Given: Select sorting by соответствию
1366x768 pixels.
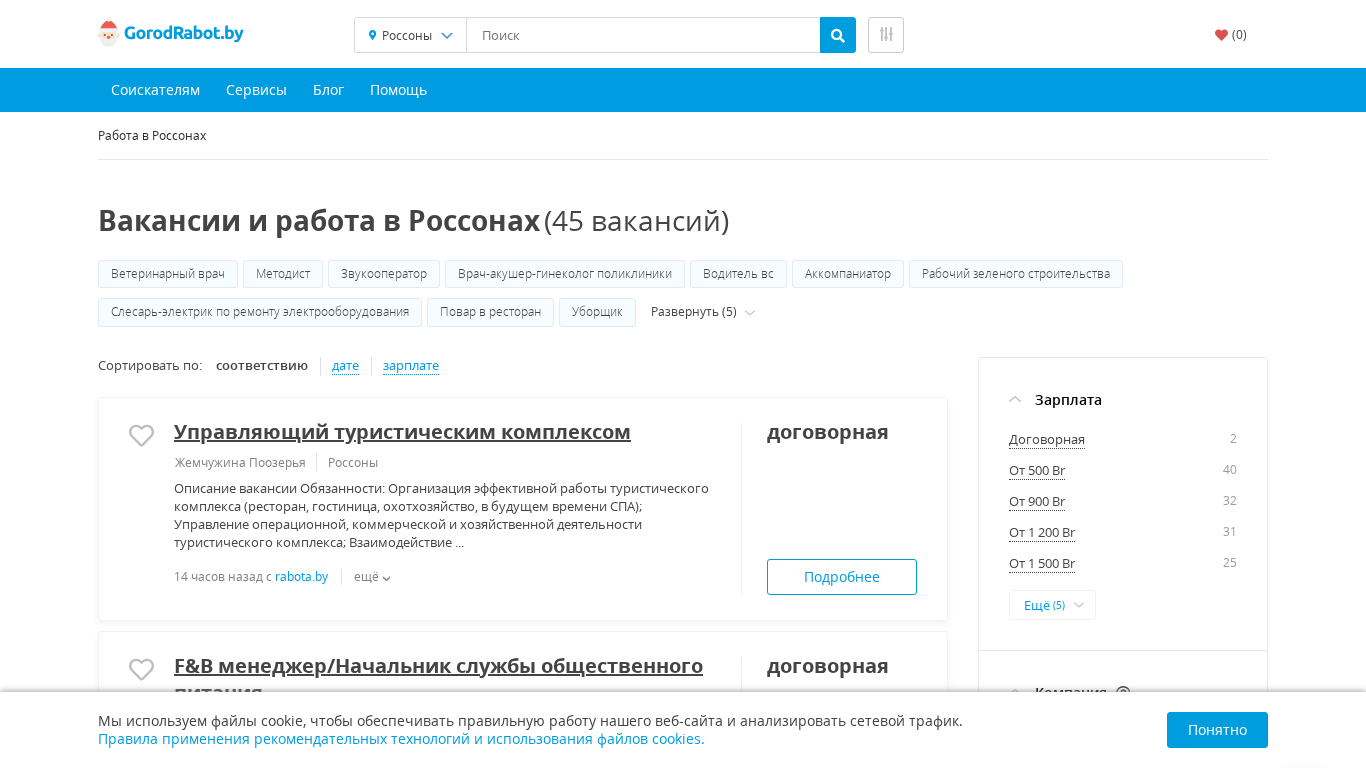Looking at the screenshot, I should point(262,366).
